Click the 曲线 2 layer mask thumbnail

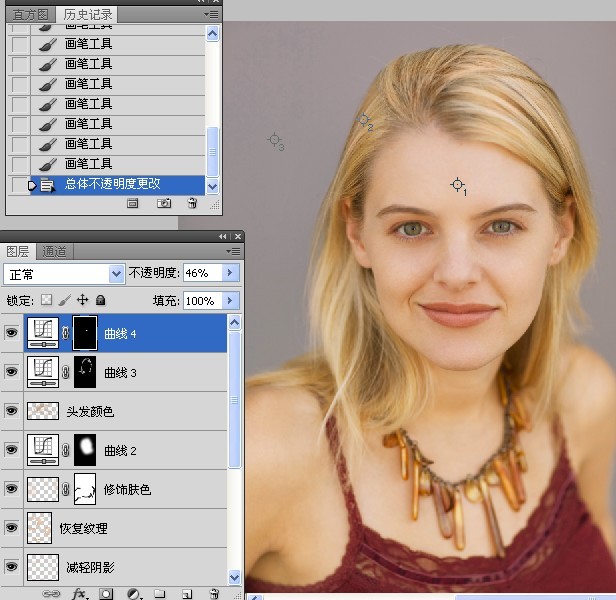pos(86,450)
